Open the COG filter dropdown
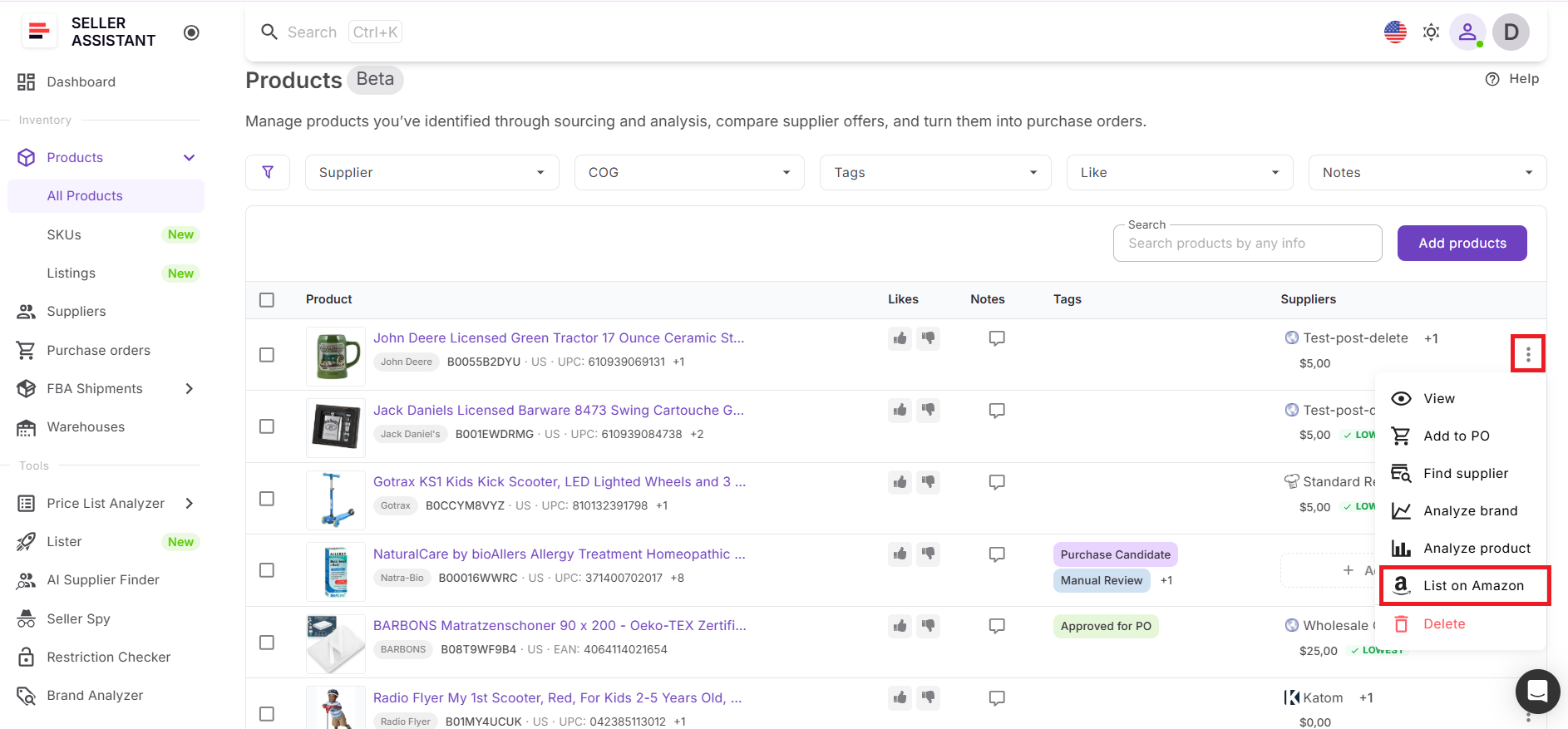Screen dimensions: 1568x729 point(689,172)
